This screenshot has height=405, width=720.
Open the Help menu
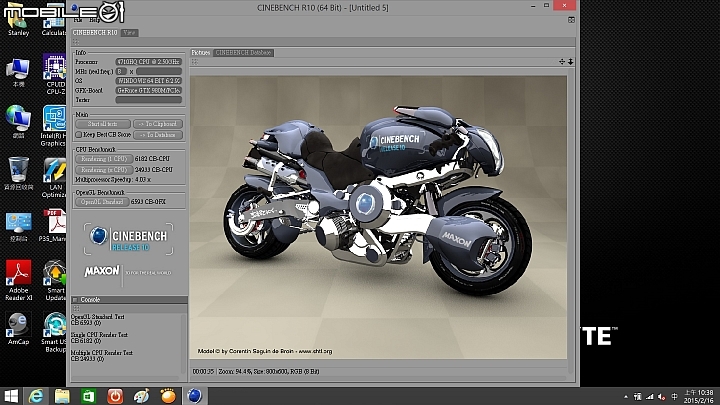click(95, 20)
